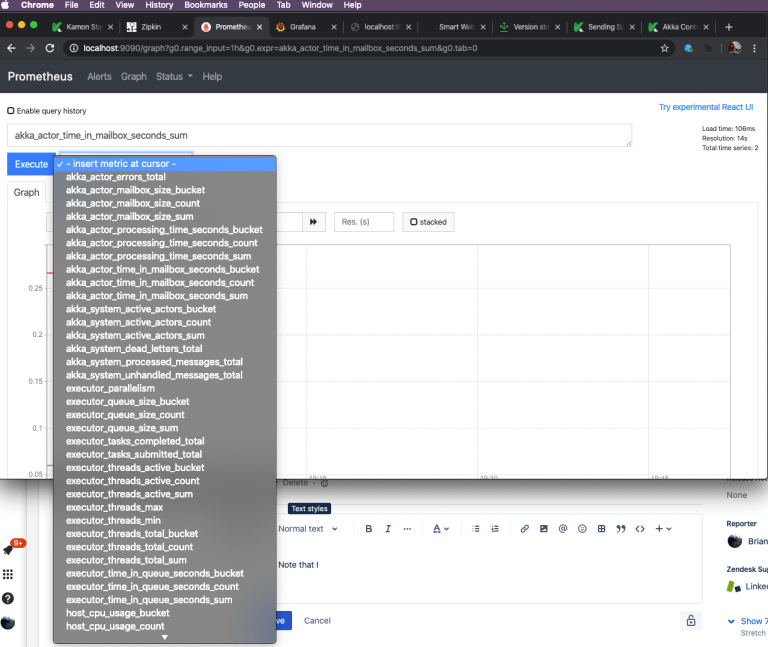
Task: Click the Res. (s) resolution input
Action: tap(364, 222)
